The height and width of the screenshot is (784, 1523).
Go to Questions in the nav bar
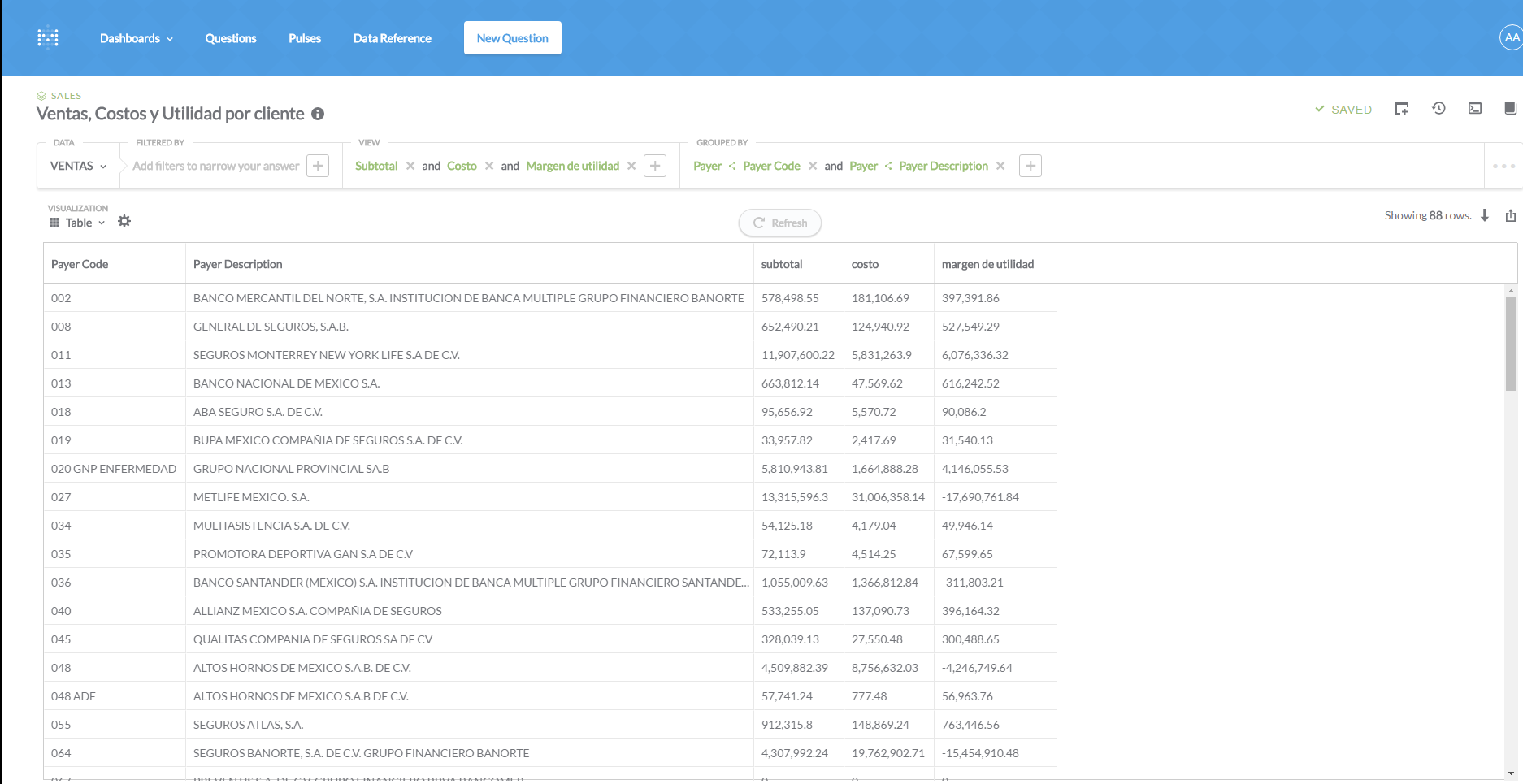point(231,38)
